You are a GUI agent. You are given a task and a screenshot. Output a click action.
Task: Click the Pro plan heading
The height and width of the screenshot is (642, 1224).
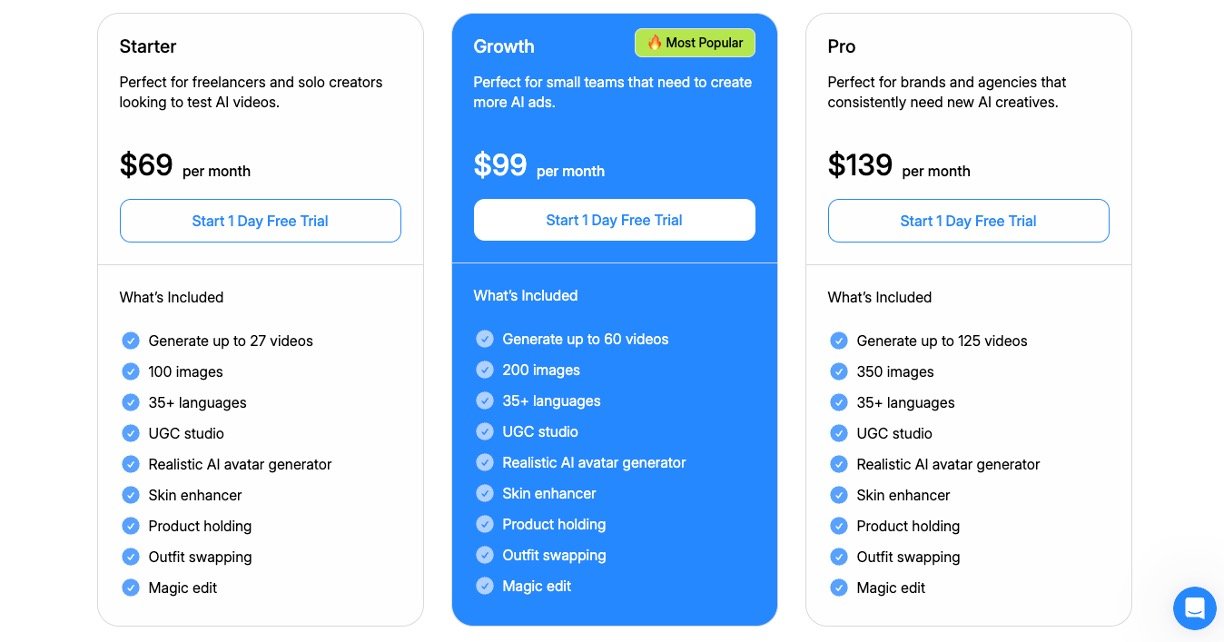point(841,46)
